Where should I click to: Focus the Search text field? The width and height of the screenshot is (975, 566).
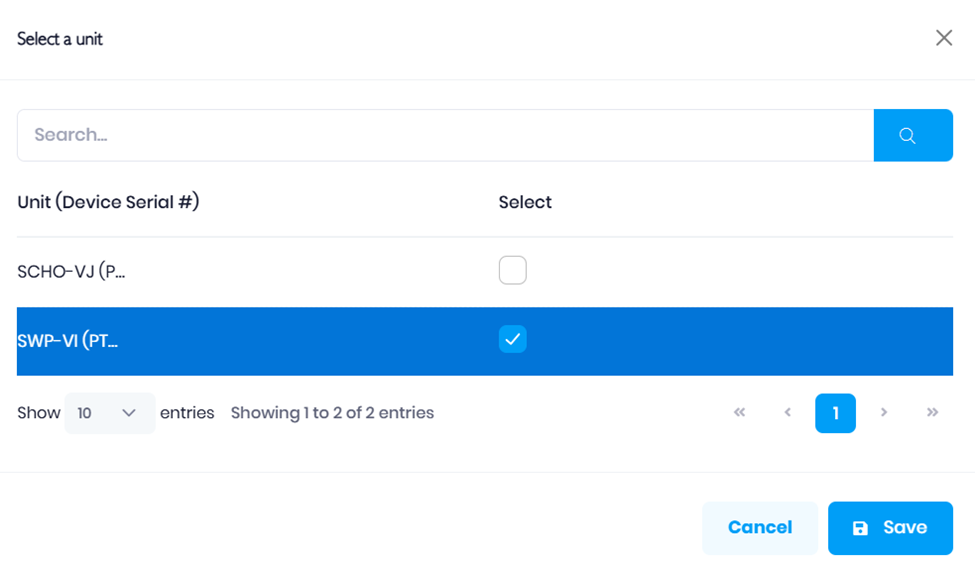445,135
